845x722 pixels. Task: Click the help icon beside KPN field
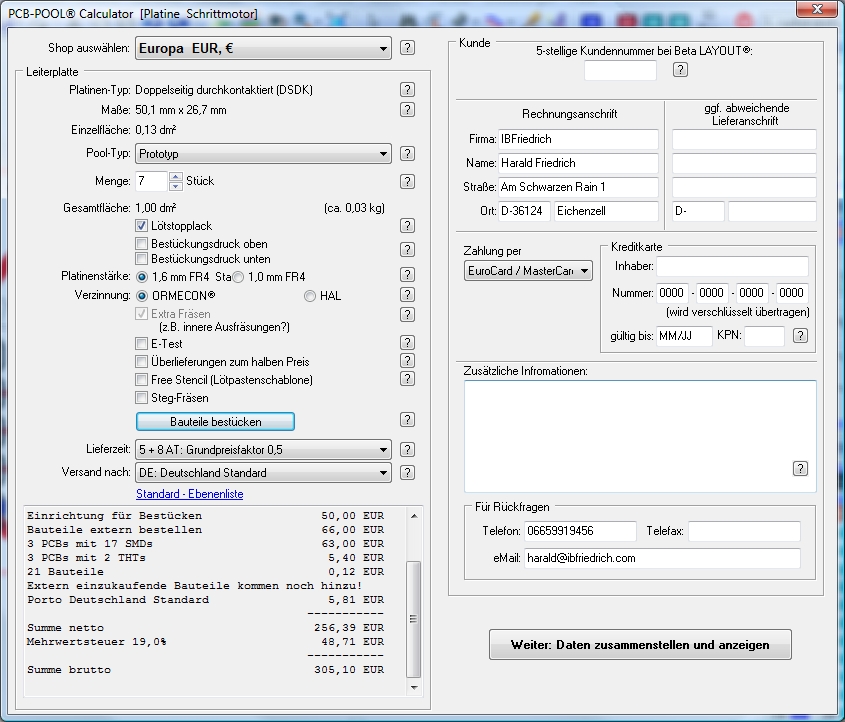[x=800, y=336]
